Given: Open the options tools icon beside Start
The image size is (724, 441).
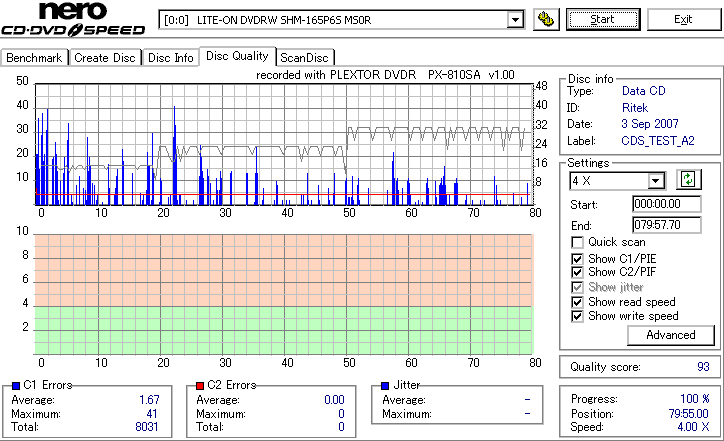Looking at the screenshot, I should pos(546,19).
